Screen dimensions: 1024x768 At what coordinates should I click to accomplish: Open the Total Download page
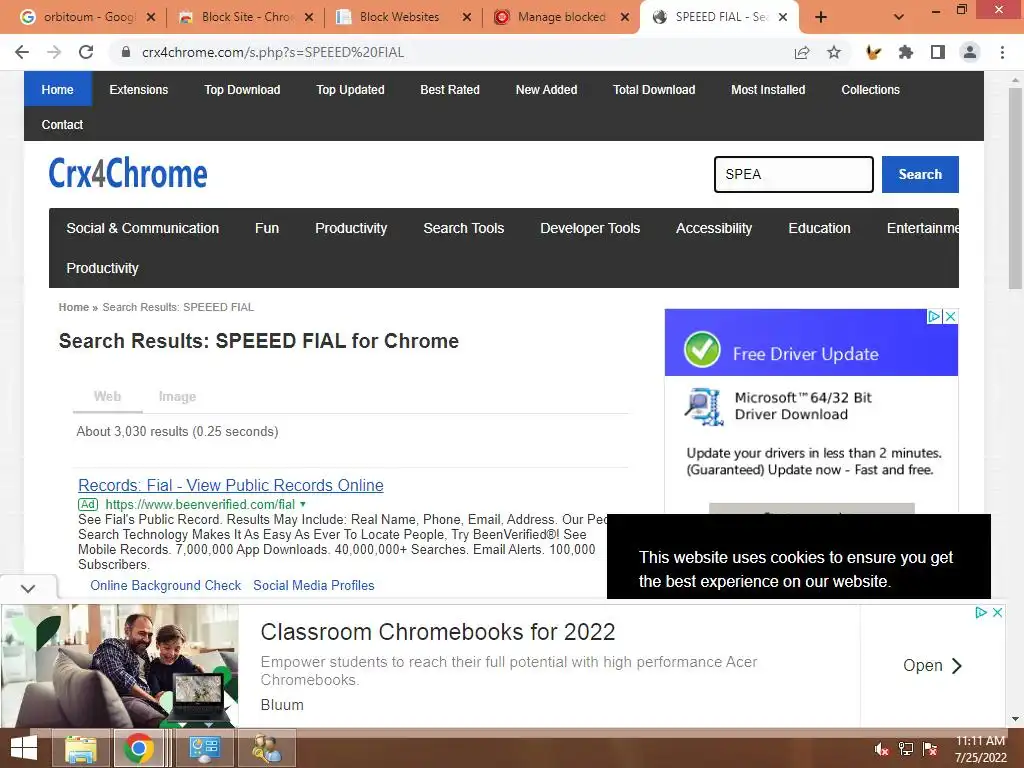[x=654, y=89]
